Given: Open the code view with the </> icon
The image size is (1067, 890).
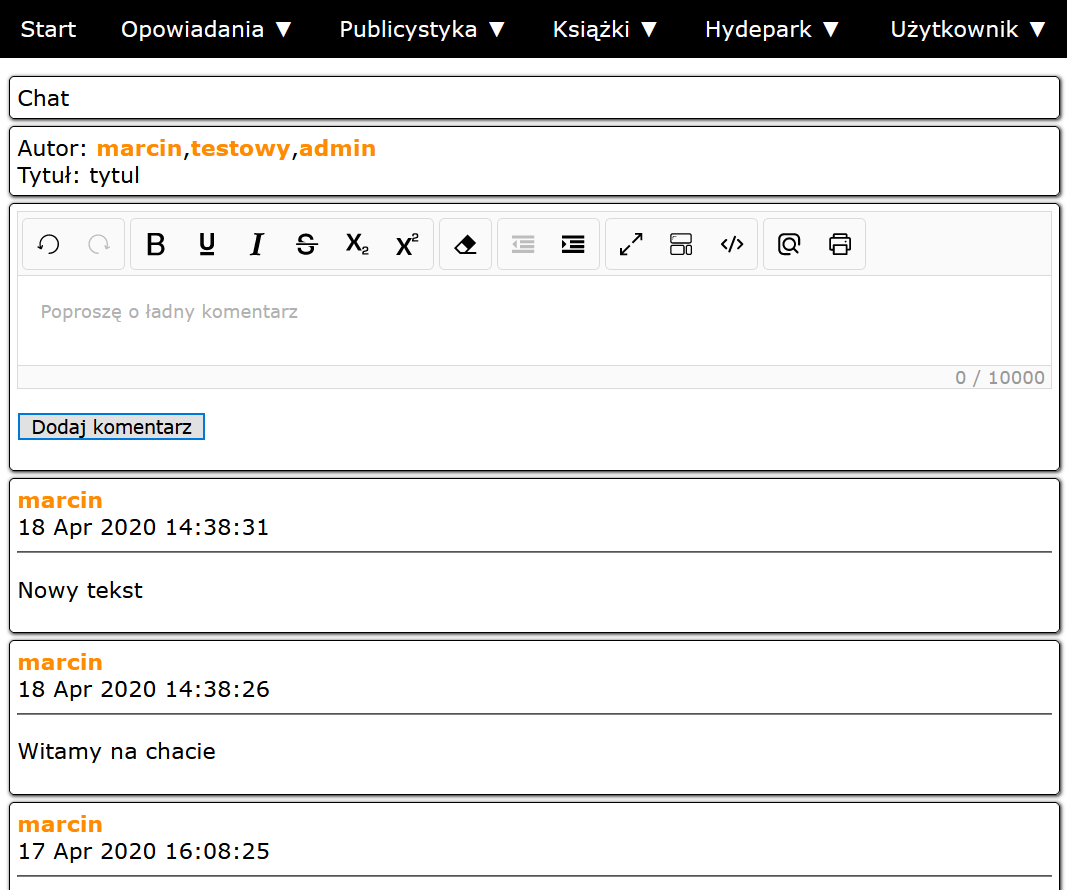Looking at the screenshot, I should click(732, 245).
